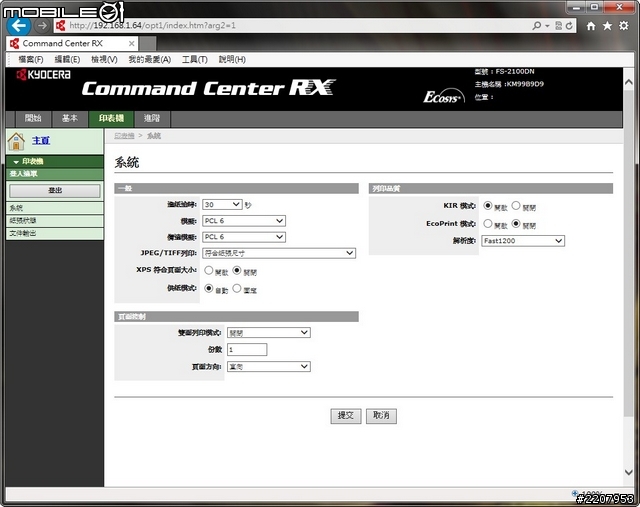The height and width of the screenshot is (507, 640).
Task: Open favorites with the star icon
Action: point(607,26)
